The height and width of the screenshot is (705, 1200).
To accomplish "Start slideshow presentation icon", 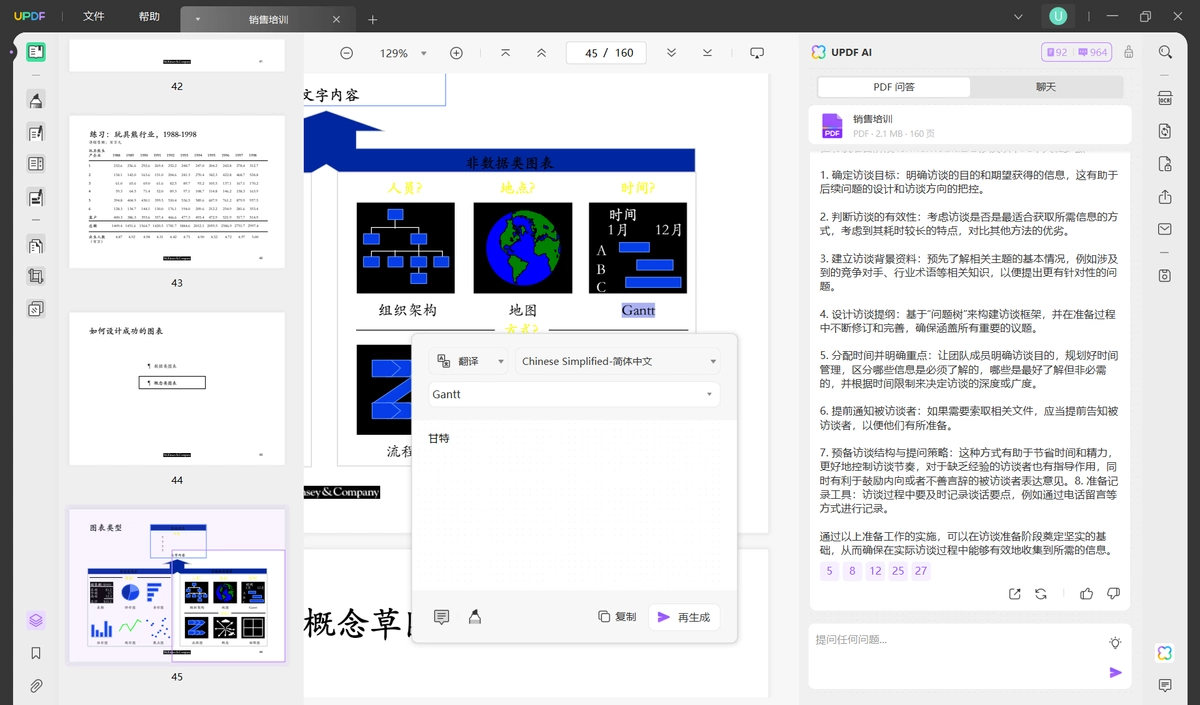I will [757, 53].
